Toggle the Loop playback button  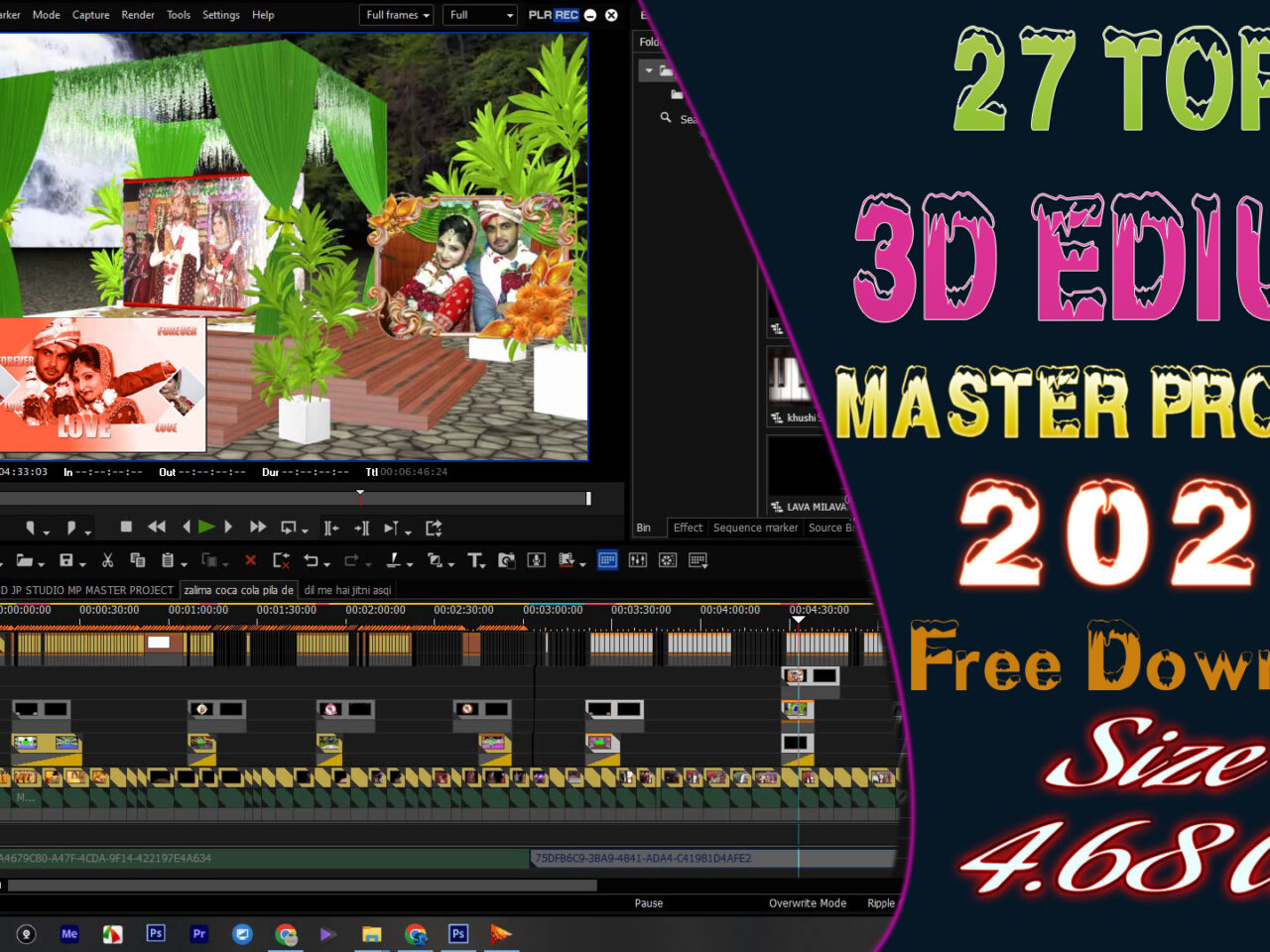click(x=289, y=528)
